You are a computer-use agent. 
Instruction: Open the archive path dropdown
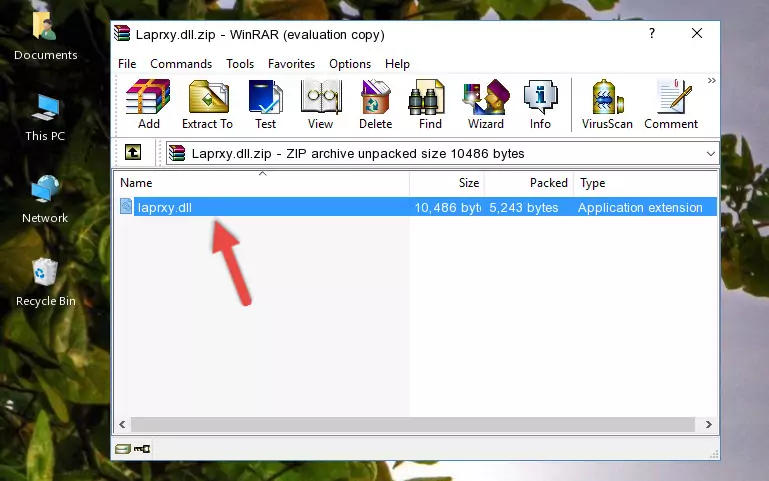click(x=711, y=154)
